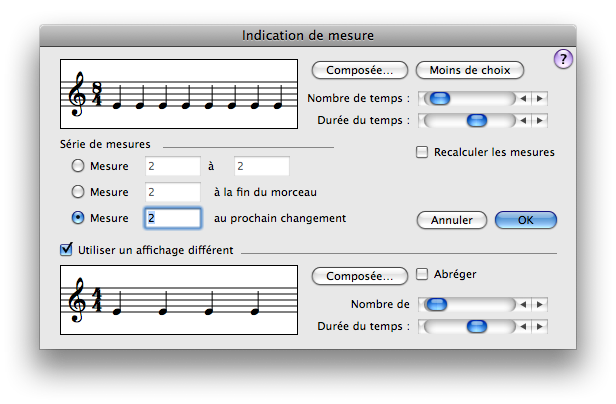Tick the Abréger checkbox

(422, 274)
